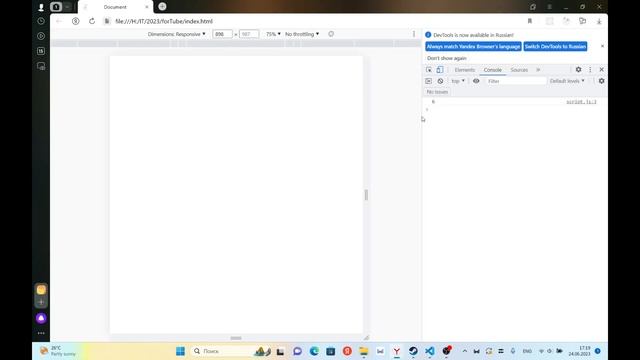Open the Dimensions Responsive dropdown

tap(176, 34)
